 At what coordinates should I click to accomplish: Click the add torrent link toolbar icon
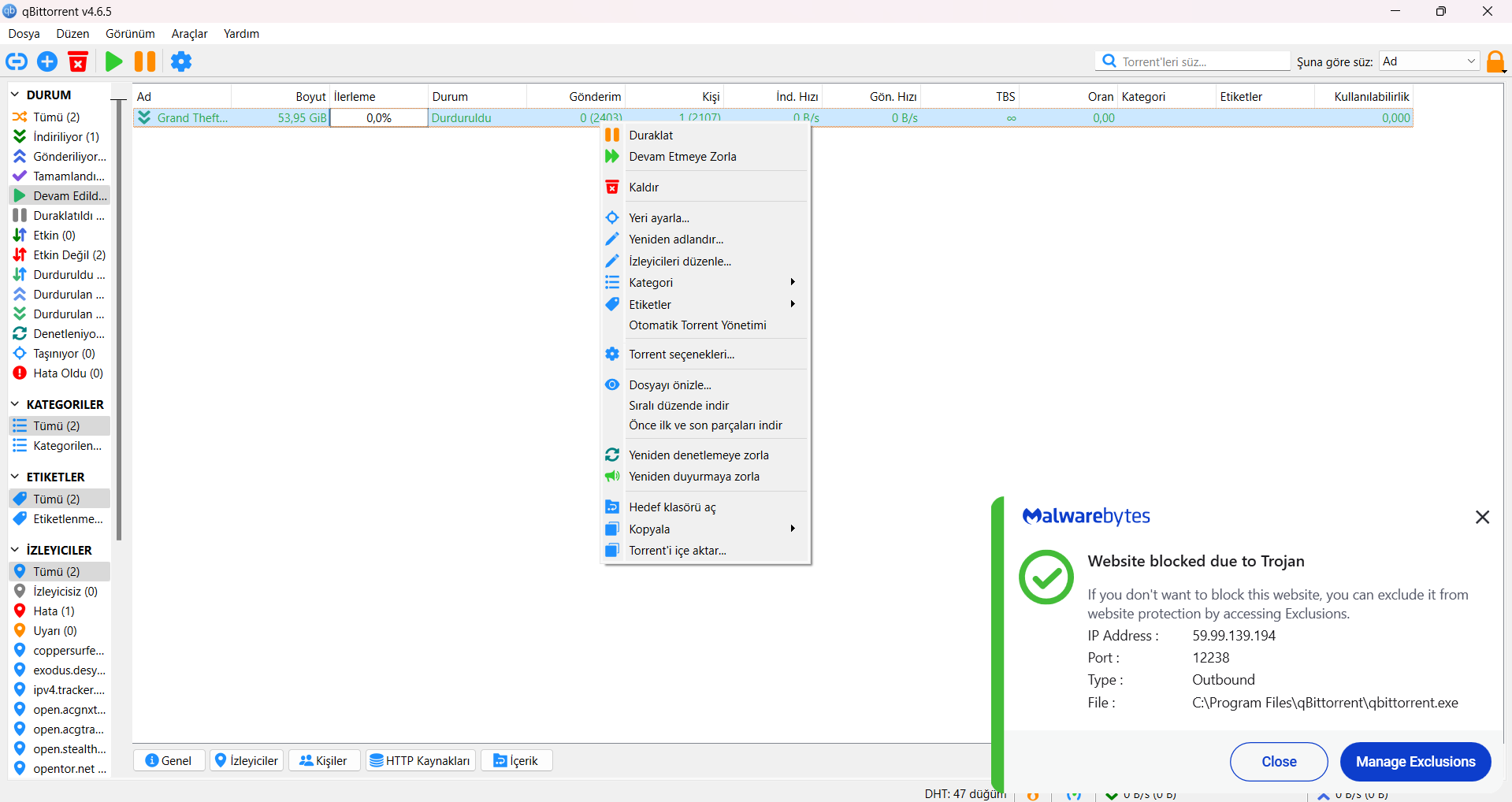pos(17,61)
